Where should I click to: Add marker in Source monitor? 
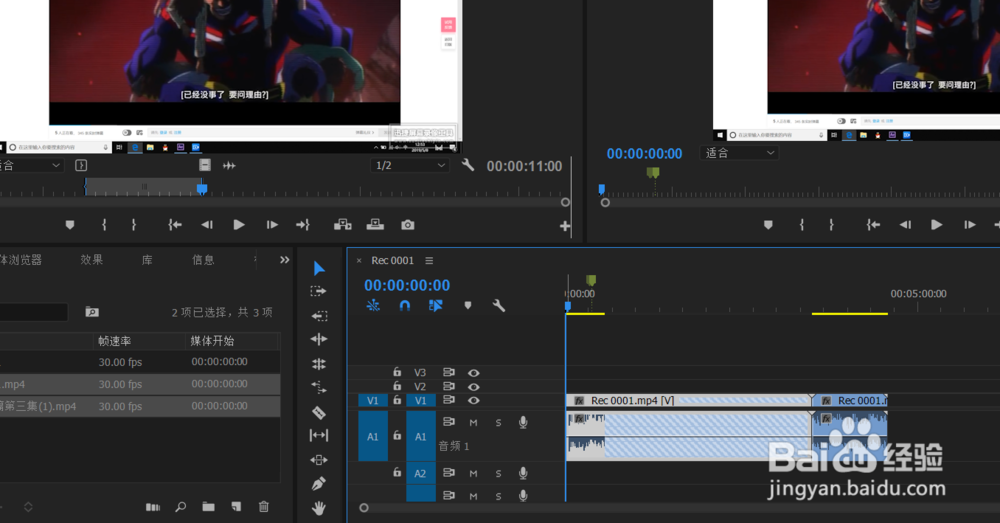pos(70,225)
